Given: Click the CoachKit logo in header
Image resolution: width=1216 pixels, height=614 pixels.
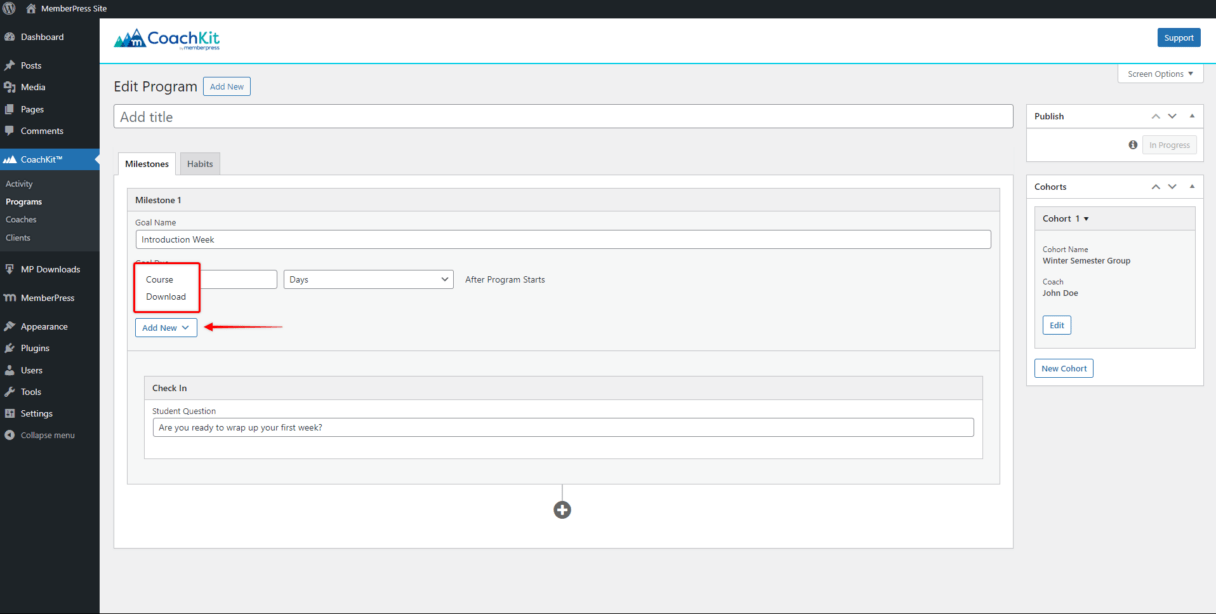Looking at the screenshot, I should click(x=167, y=39).
